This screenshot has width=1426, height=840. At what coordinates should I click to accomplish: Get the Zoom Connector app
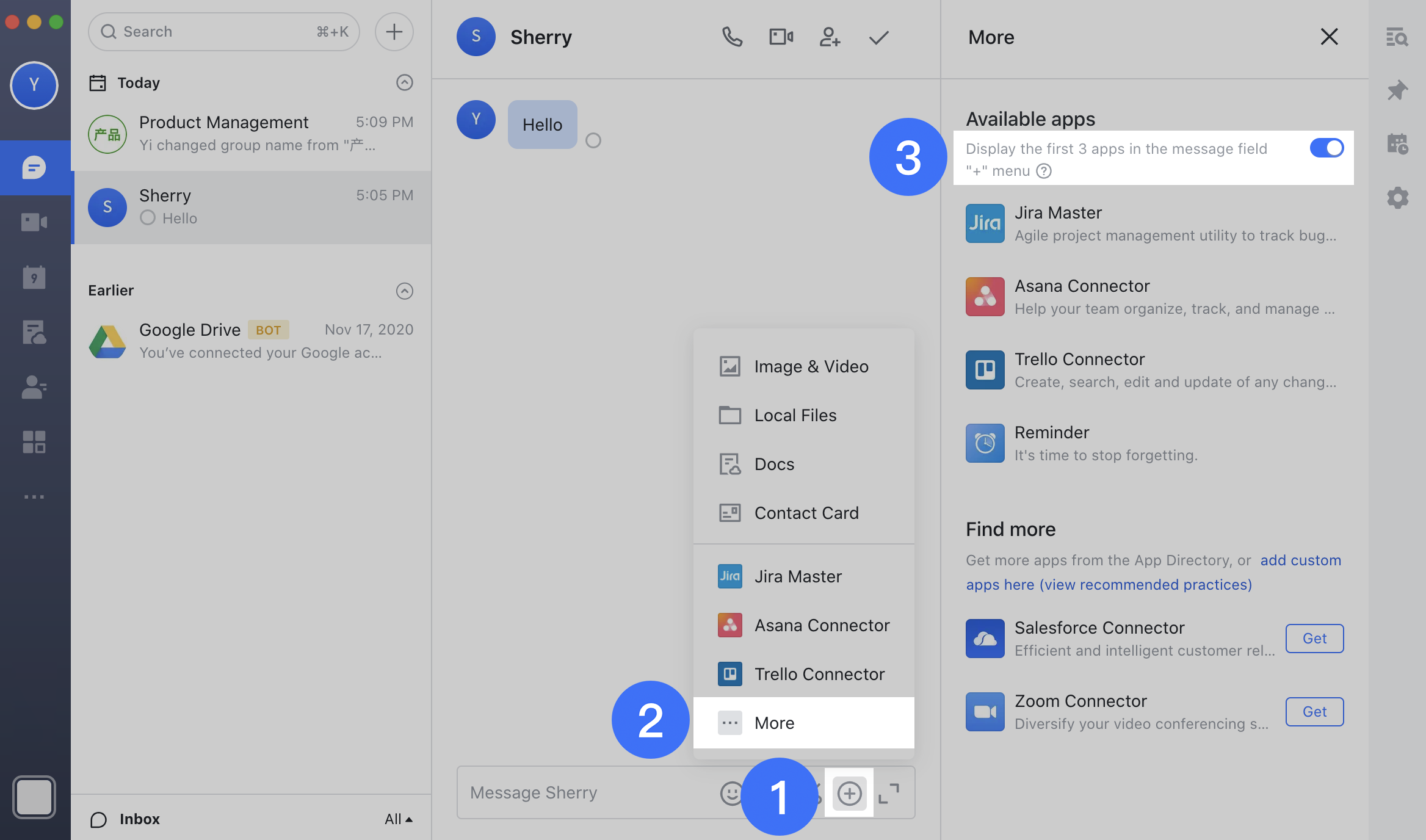pos(1314,712)
